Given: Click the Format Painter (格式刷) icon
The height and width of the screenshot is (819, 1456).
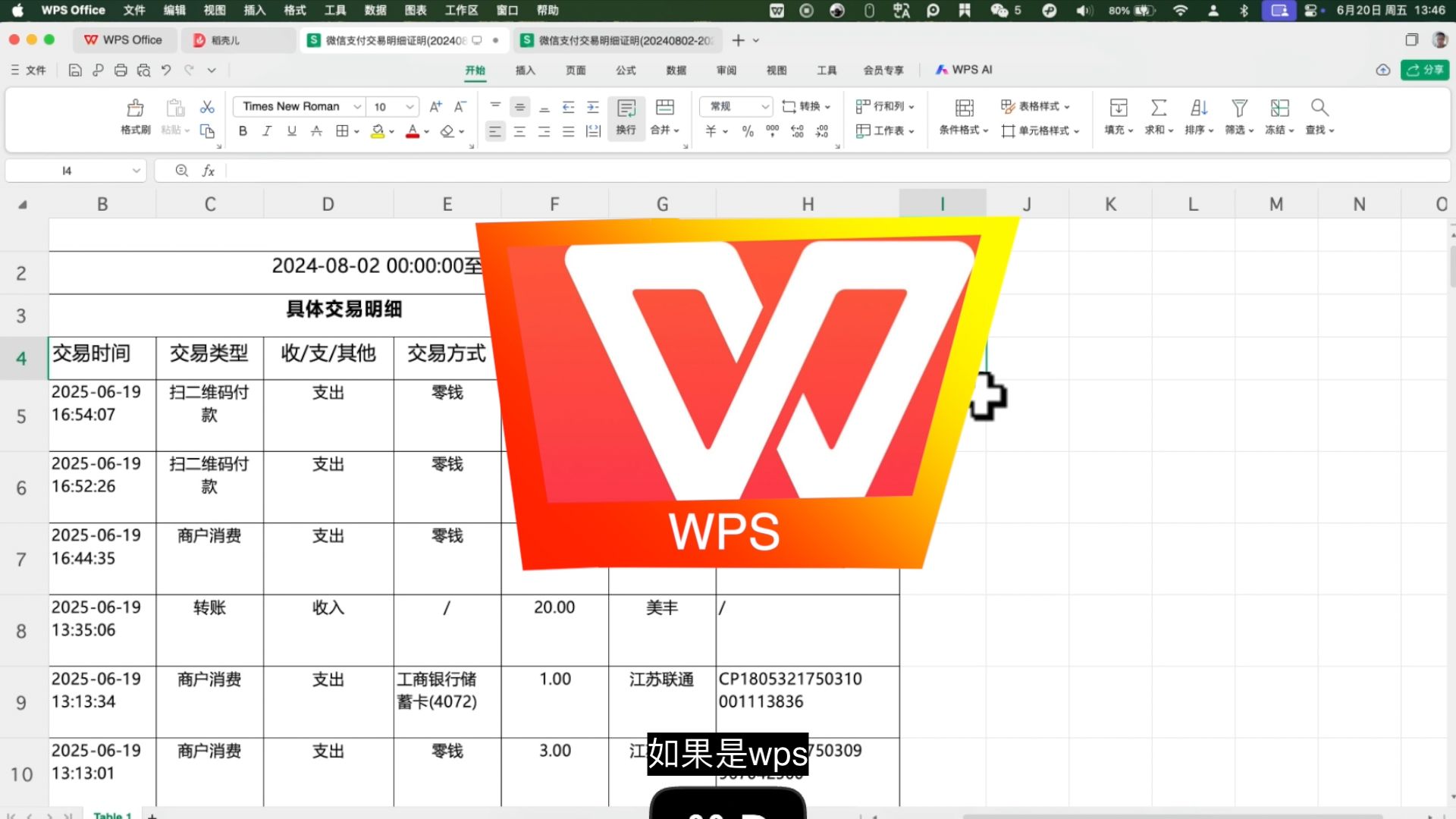Looking at the screenshot, I should pyautogui.click(x=136, y=108).
